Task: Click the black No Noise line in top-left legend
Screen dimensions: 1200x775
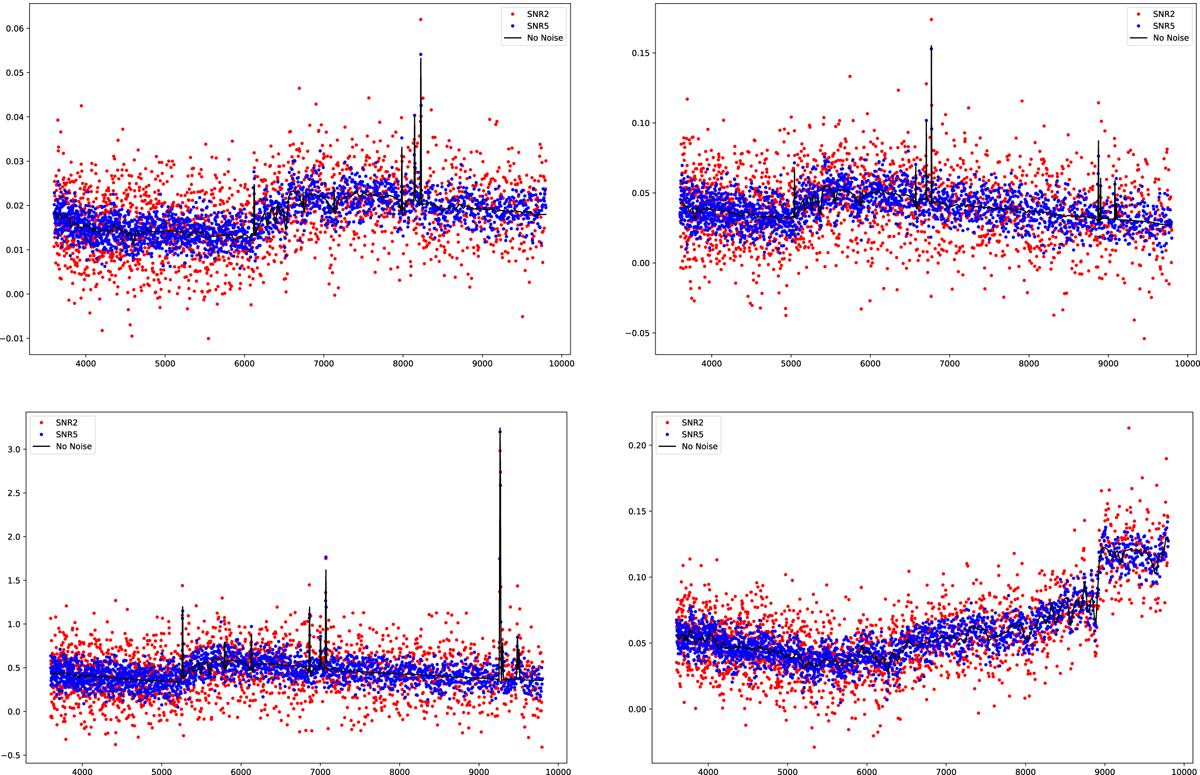Action: (x=513, y=38)
